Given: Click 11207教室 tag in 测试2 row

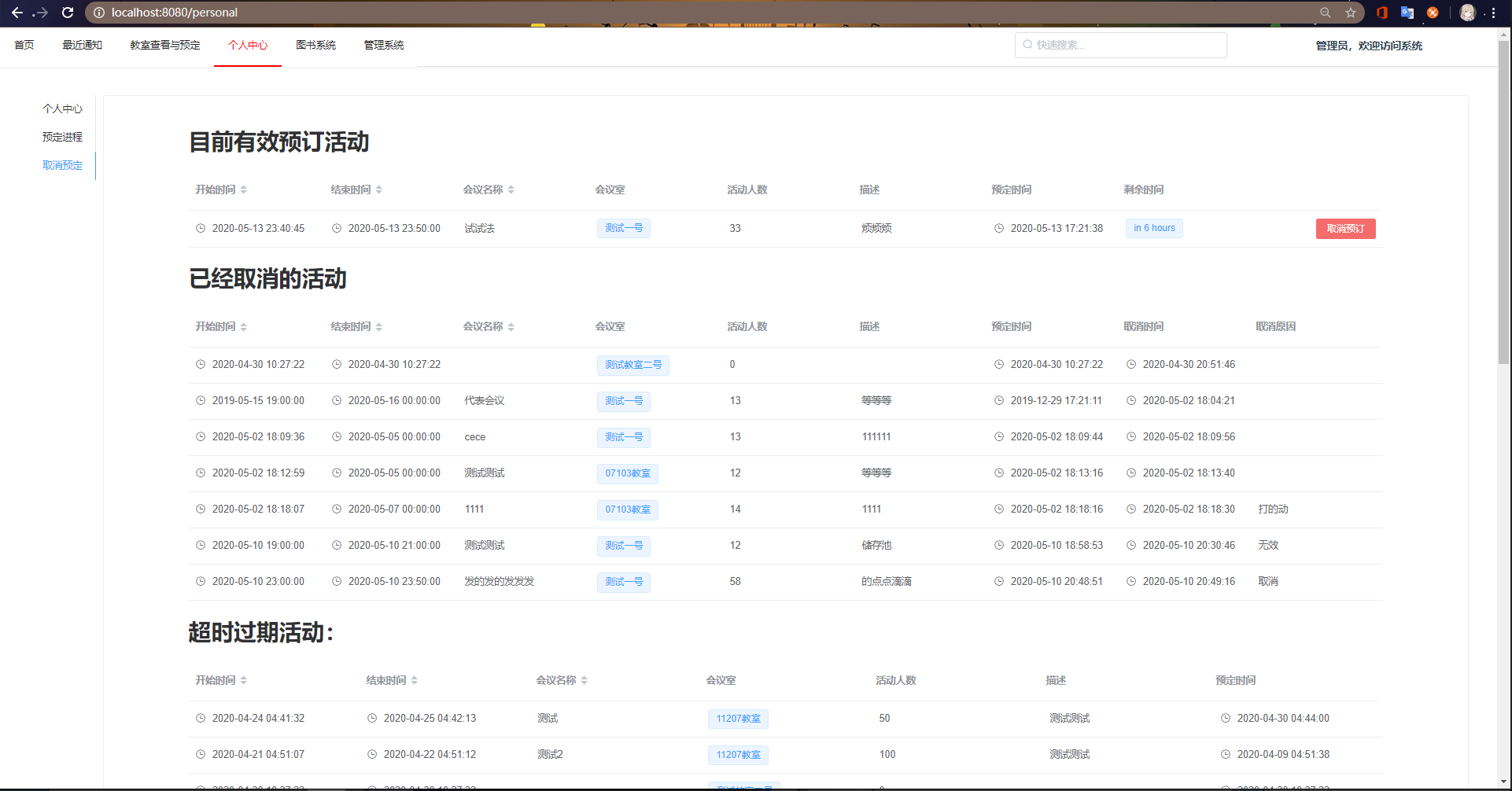Looking at the screenshot, I should 738,756.
